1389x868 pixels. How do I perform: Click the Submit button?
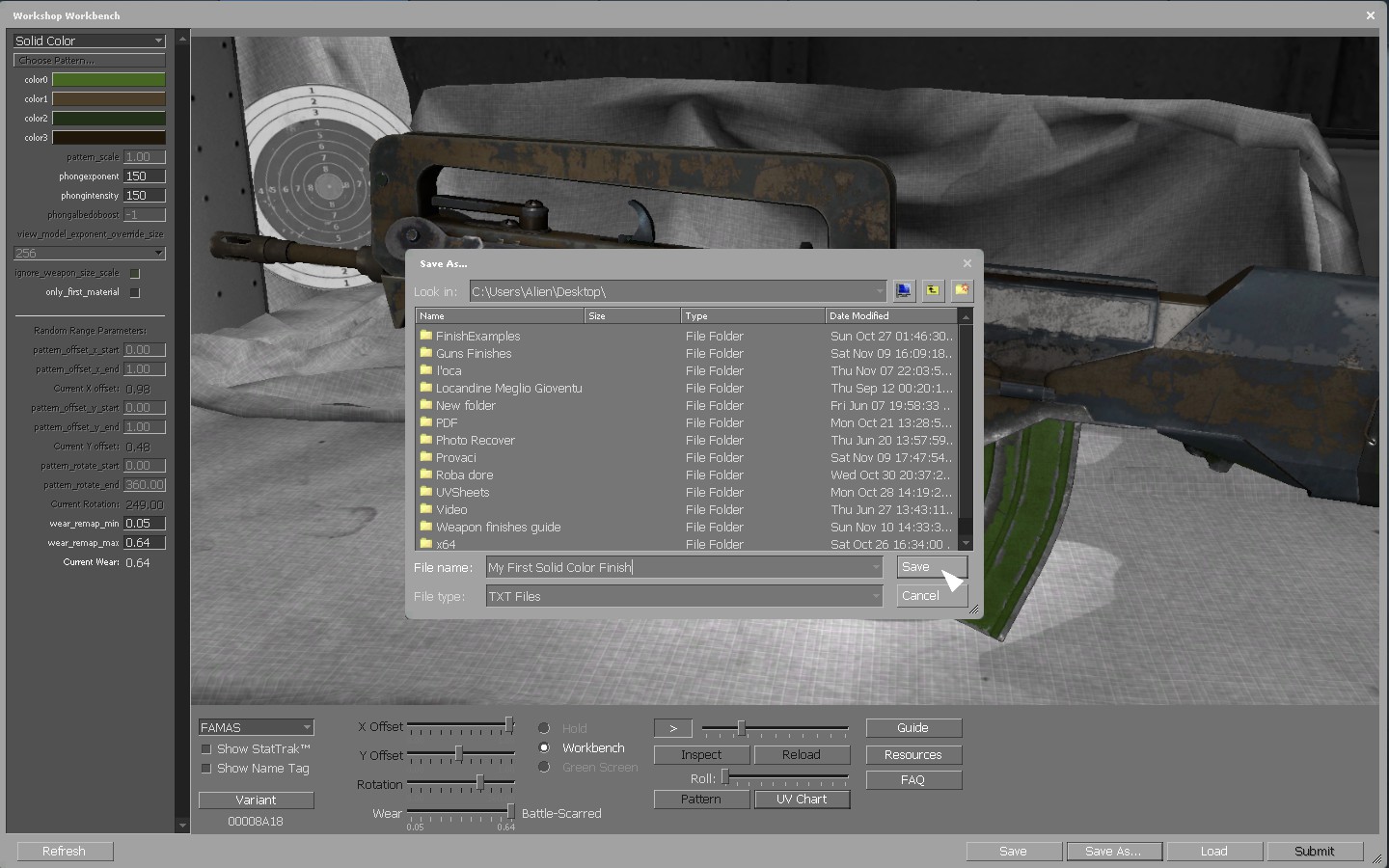pos(1315,852)
